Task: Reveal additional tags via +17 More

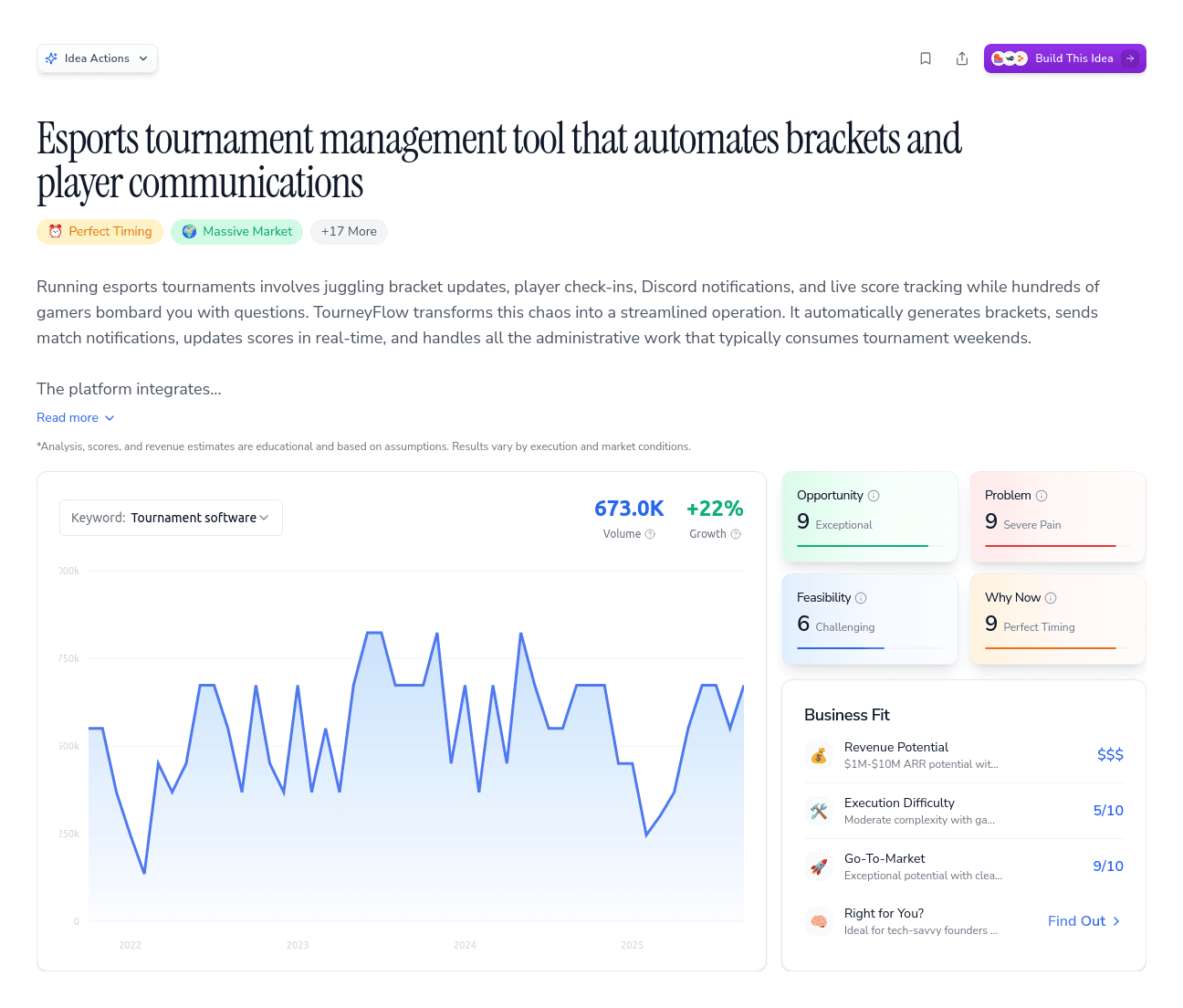Action: [x=349, y=232]
